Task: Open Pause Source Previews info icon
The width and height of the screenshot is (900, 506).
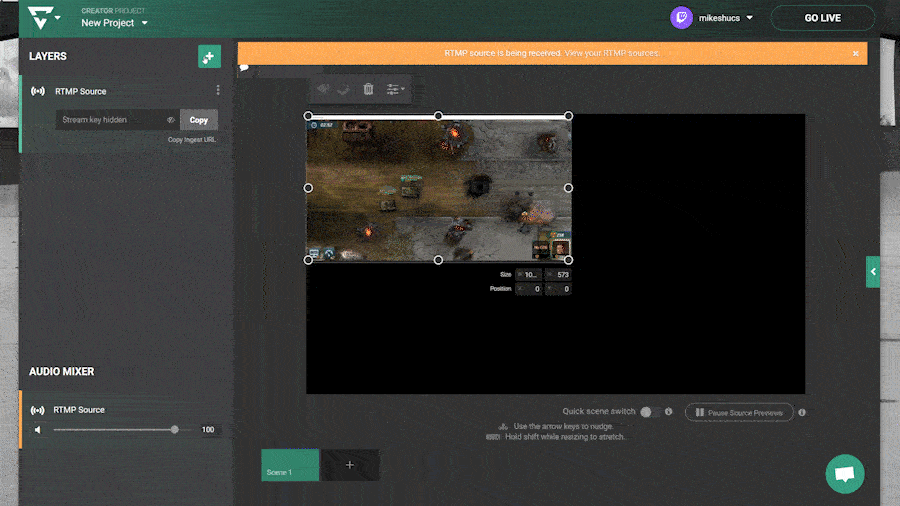Action: [802, 412]
